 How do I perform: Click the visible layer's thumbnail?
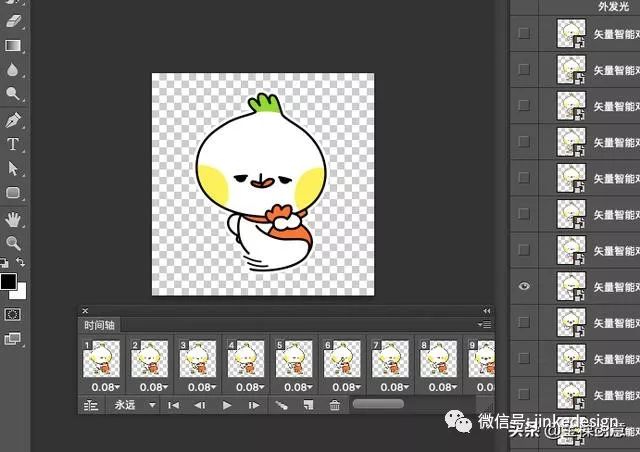tap(571, 287)
